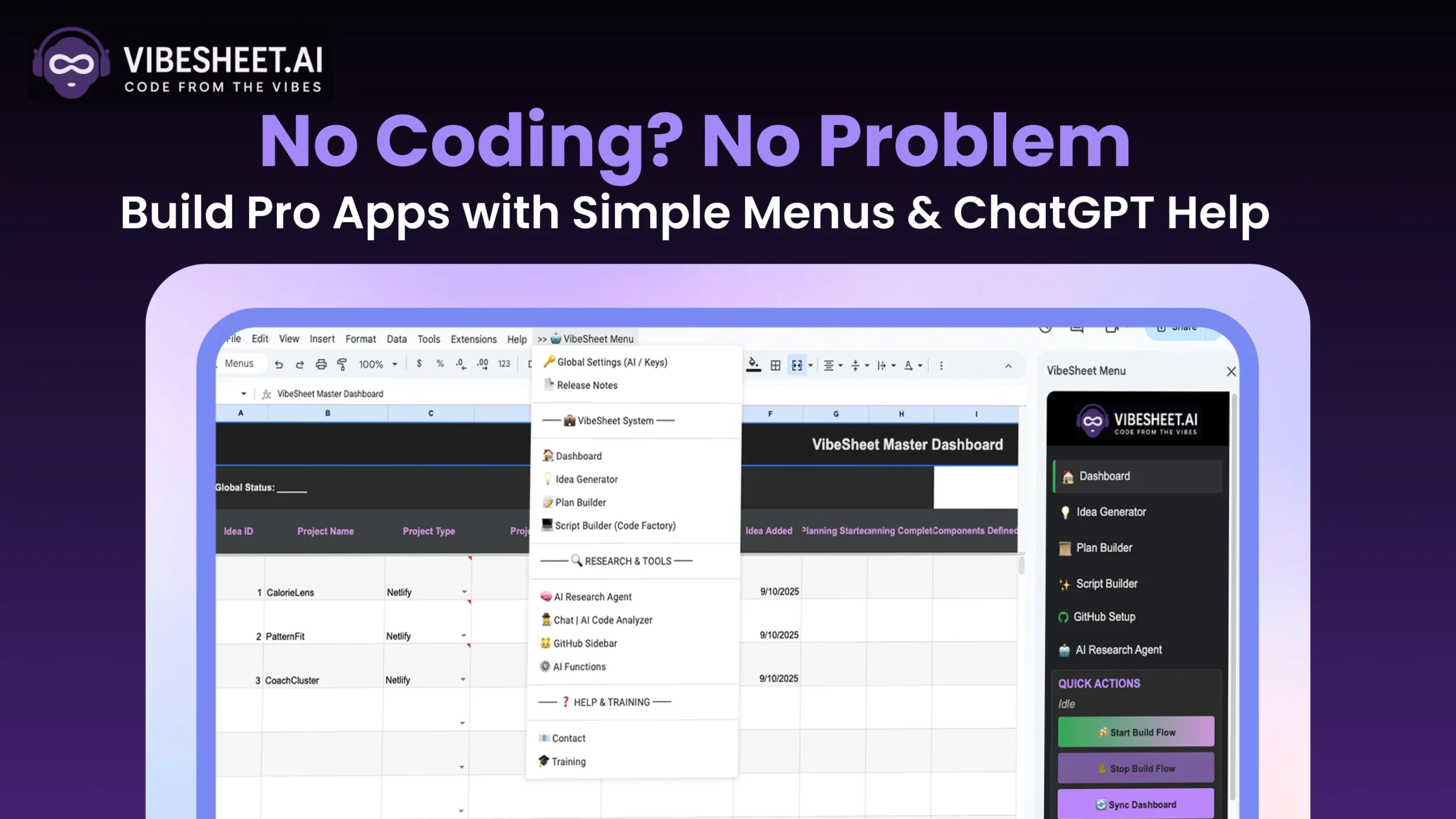Close the VibeSheet Menu side panel

(x=1231, y=371)
